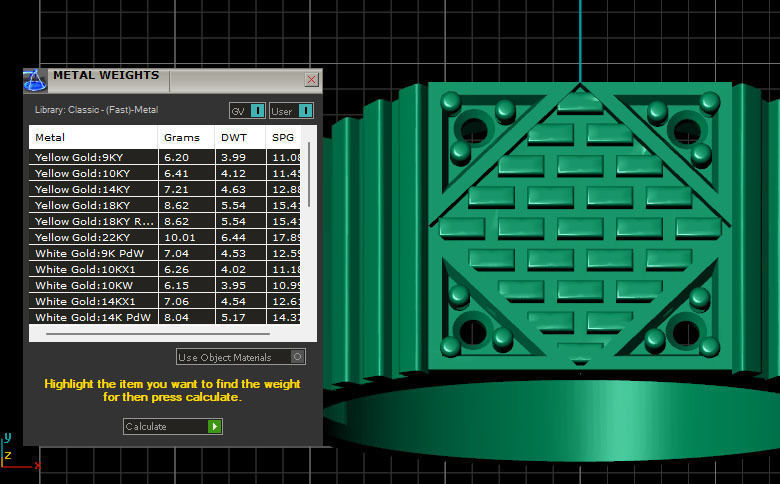Click the XYZ axis indicator in viewport
Screen dimensions: 780x484
tap(20, 452)
